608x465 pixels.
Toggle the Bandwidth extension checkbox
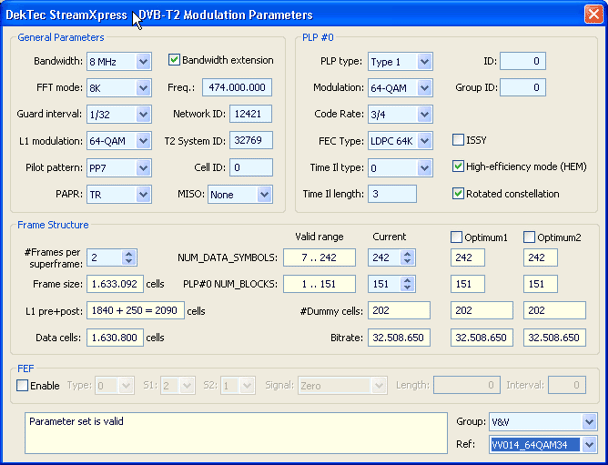[174, 60]
